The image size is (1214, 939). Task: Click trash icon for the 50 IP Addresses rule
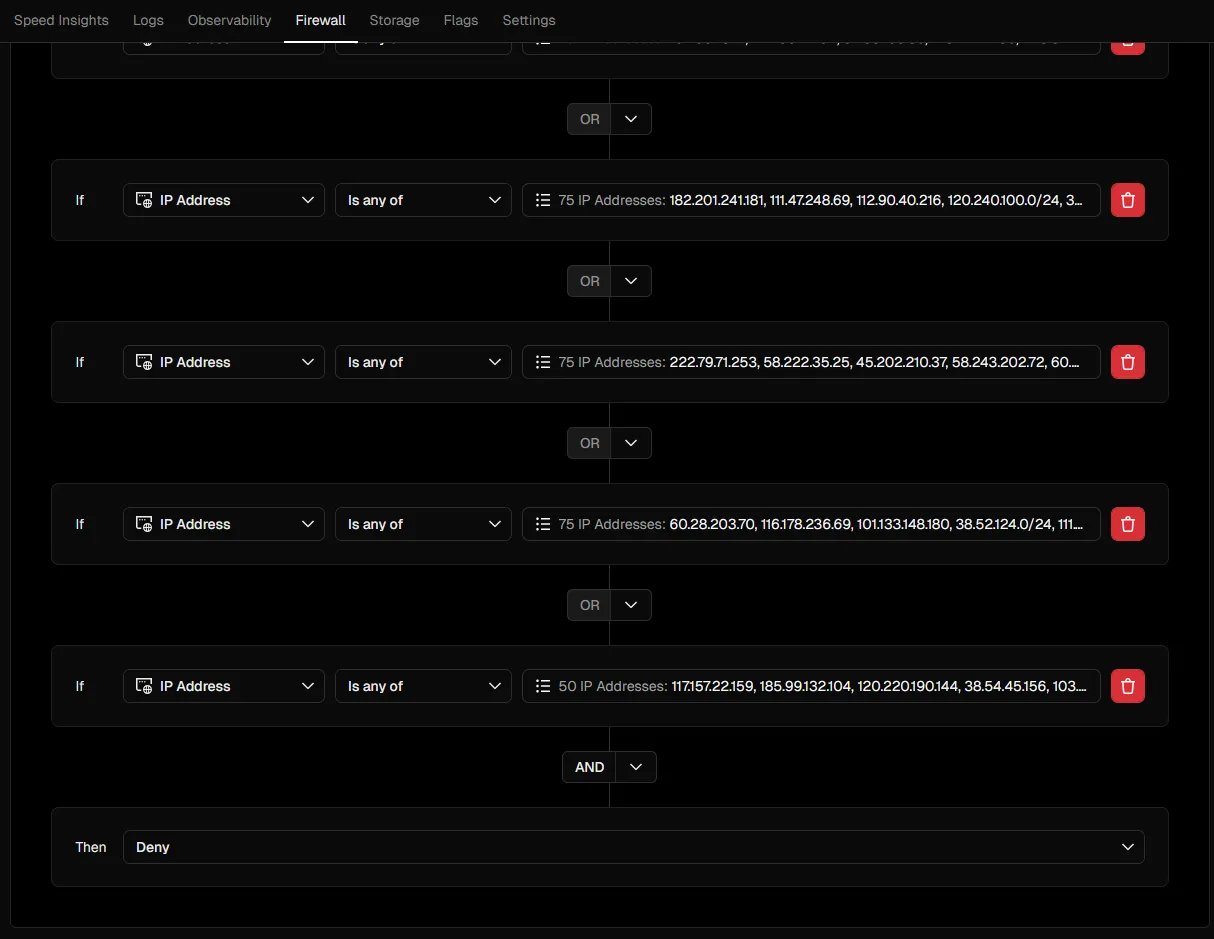tap(1127, 686)
